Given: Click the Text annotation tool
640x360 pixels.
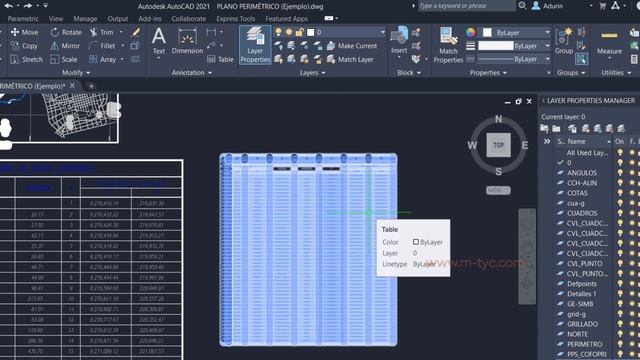Looking at the screenshot, I should (159, 41).
